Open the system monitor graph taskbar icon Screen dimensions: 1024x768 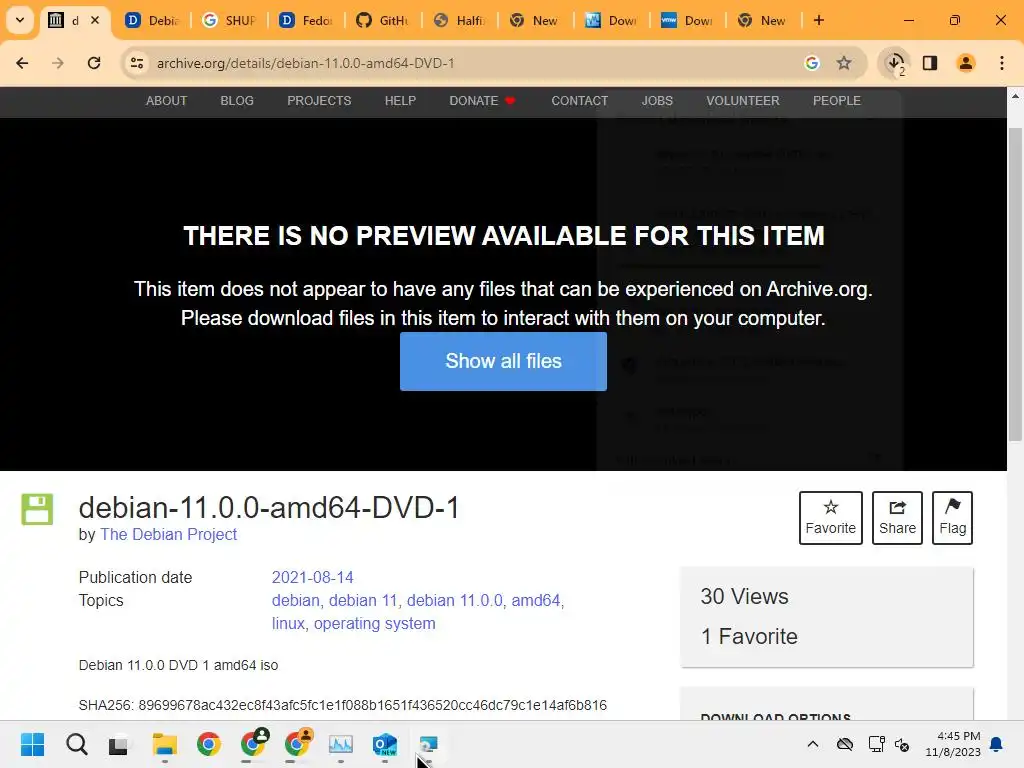[x=340, y=744]
